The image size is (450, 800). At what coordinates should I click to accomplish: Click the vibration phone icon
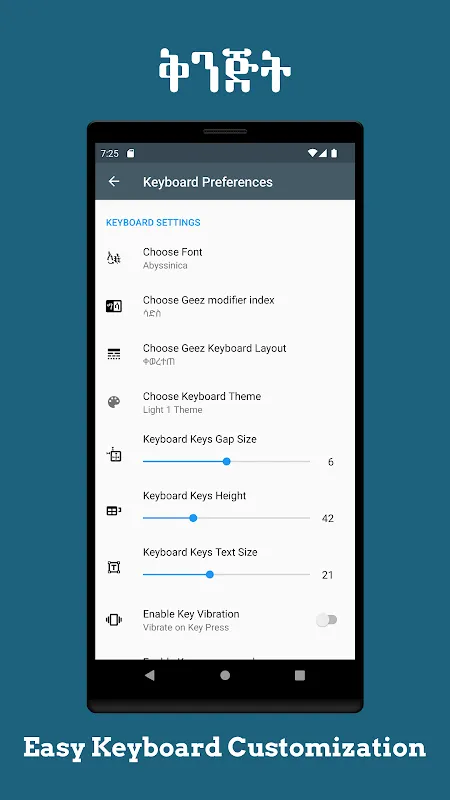tap(114, 620)
